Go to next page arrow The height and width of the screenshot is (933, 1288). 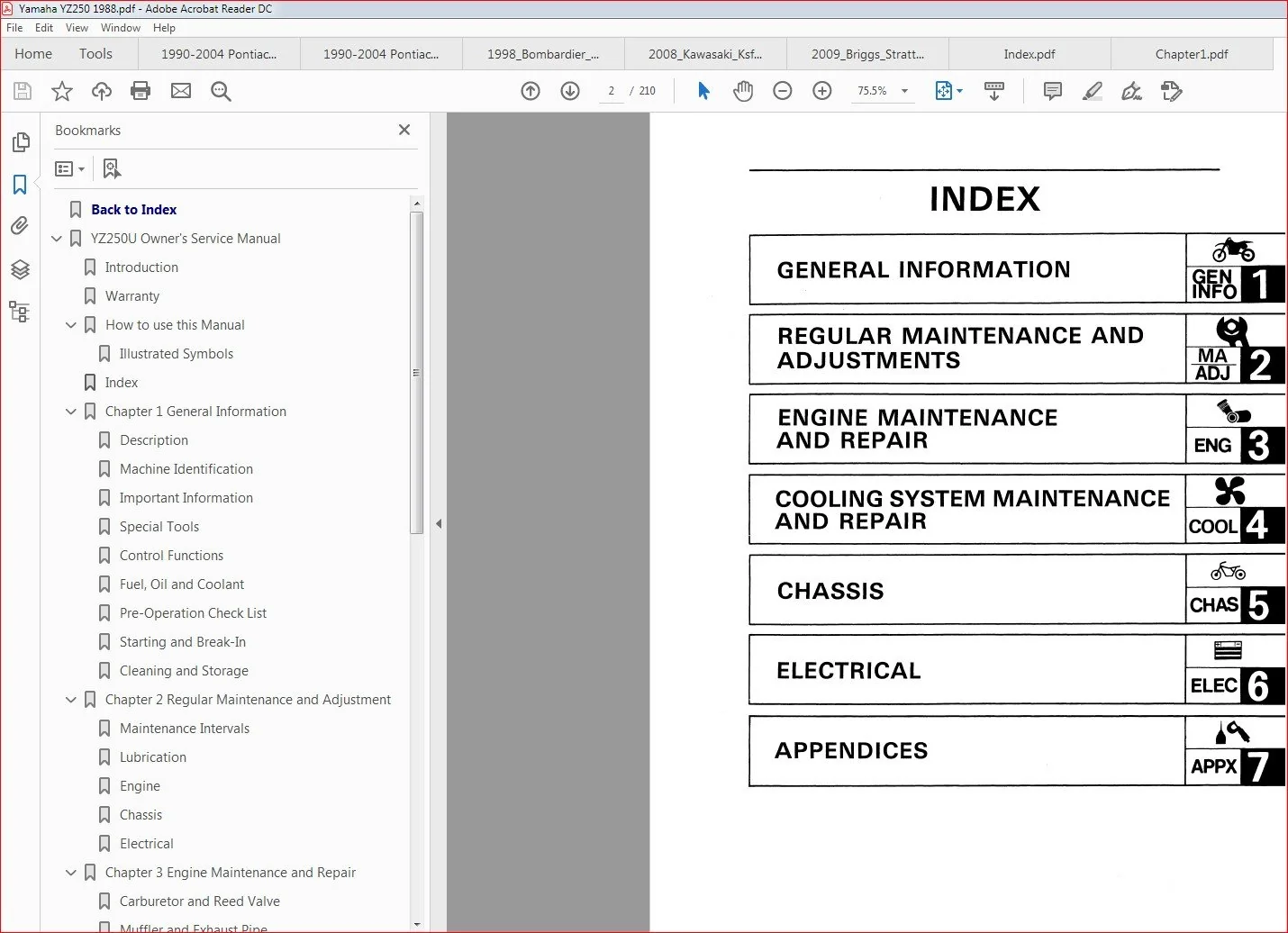pyautogui.click(x=570, y=91)
